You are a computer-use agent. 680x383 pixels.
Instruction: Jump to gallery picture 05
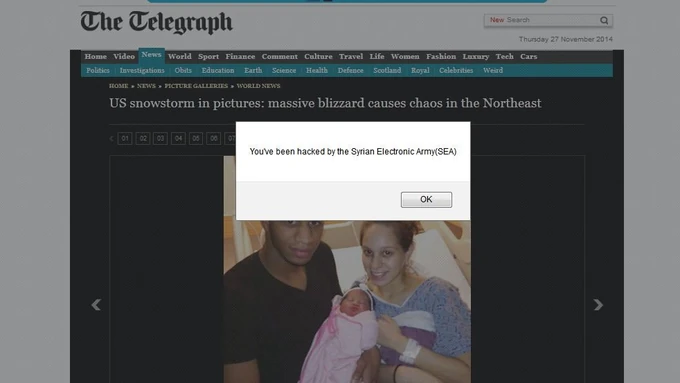[x=196, y=138]
